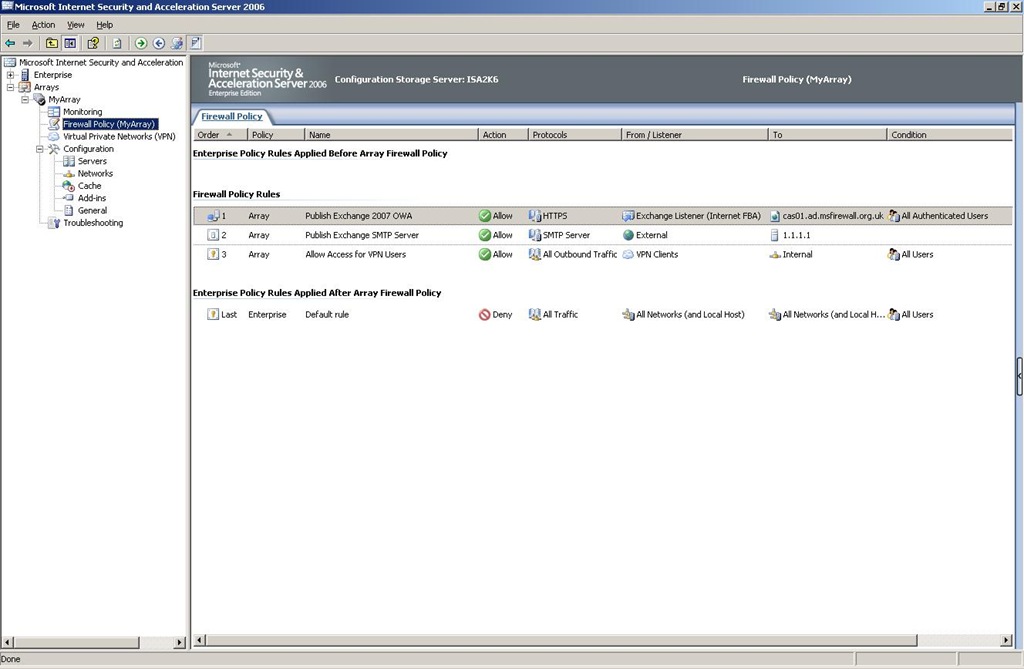Select Firewall Policy (MyArray) in tree
1024x669 pixels.
click(x=109, y=124)
